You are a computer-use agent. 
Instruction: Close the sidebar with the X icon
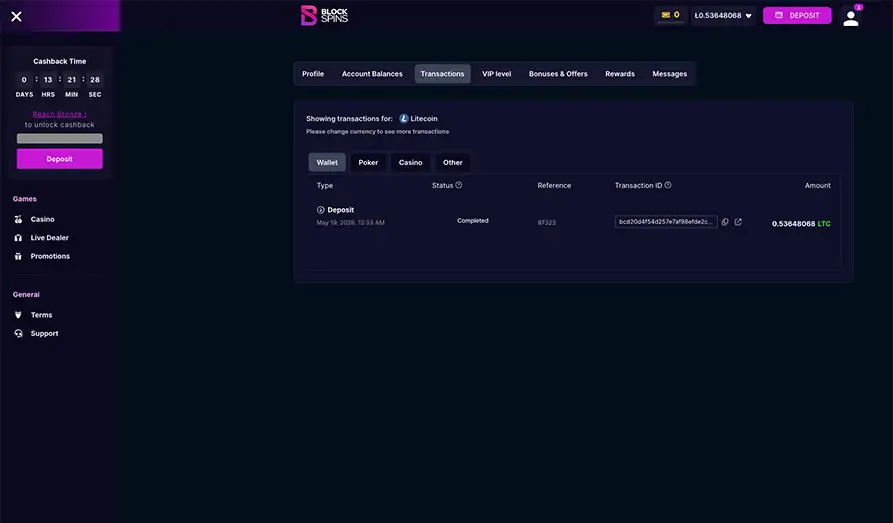(x=17, y=17)
